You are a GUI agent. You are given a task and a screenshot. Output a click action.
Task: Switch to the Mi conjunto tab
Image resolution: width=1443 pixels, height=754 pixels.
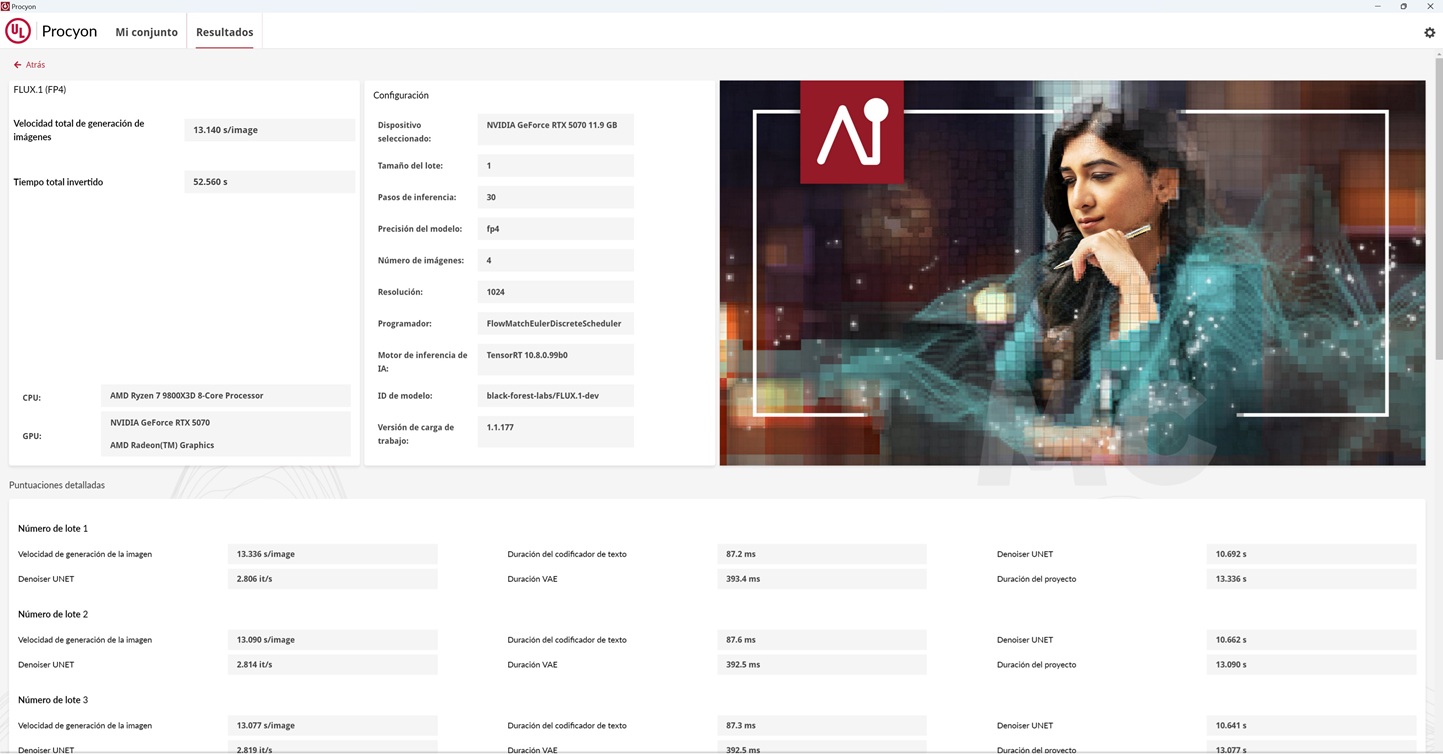pyautogui.click(x=146, y=32)
